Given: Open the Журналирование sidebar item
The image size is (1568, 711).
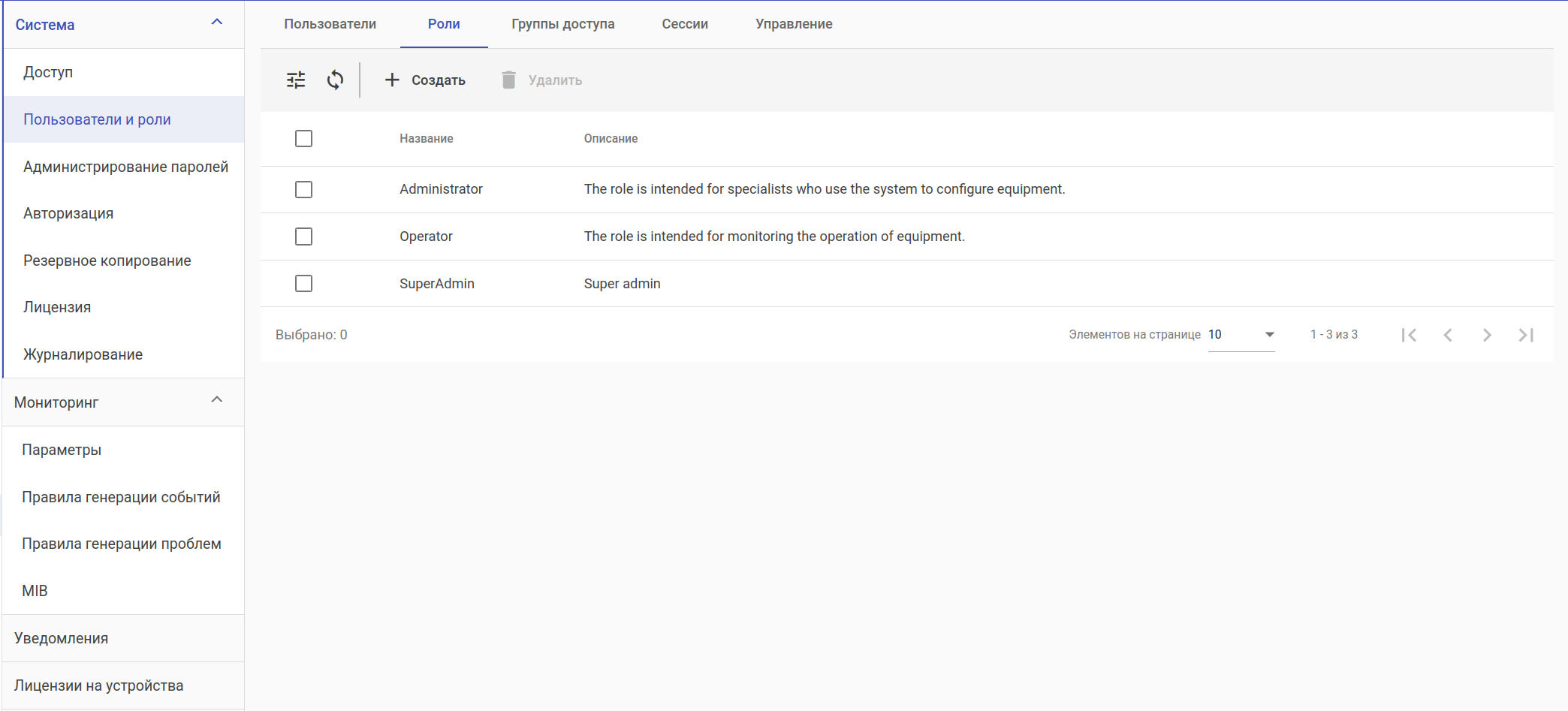Looking at the screenshot, I should pyautogui.click(x=83, y=354).
